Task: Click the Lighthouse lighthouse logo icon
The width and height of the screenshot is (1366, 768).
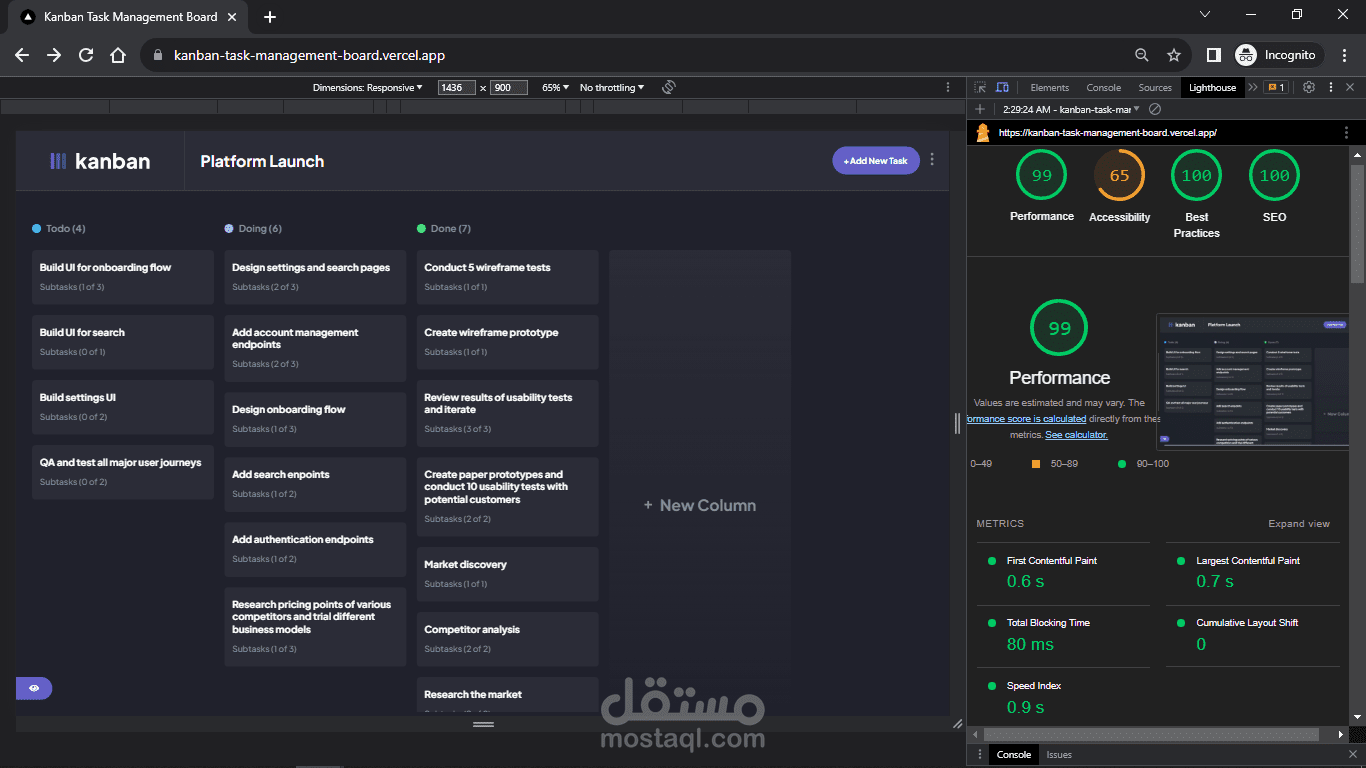Action: (x=983, y=132)
